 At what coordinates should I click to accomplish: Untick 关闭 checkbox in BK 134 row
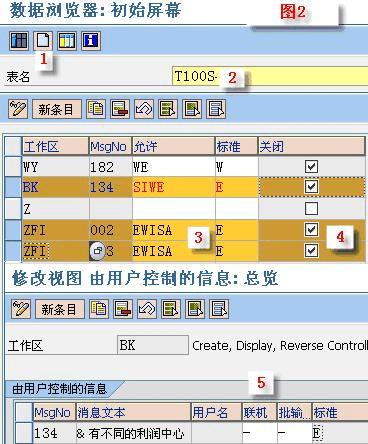coord(311,187)
